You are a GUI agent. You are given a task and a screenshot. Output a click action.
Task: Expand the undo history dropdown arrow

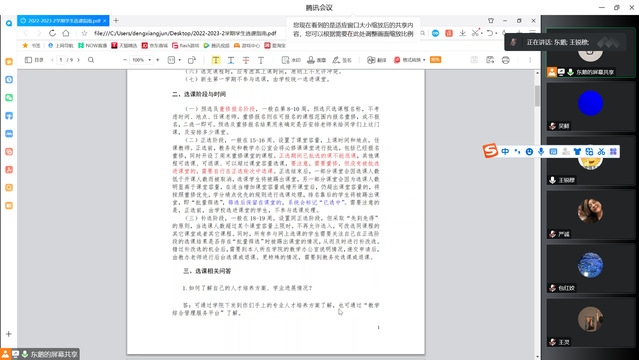[x=496, y=33]
